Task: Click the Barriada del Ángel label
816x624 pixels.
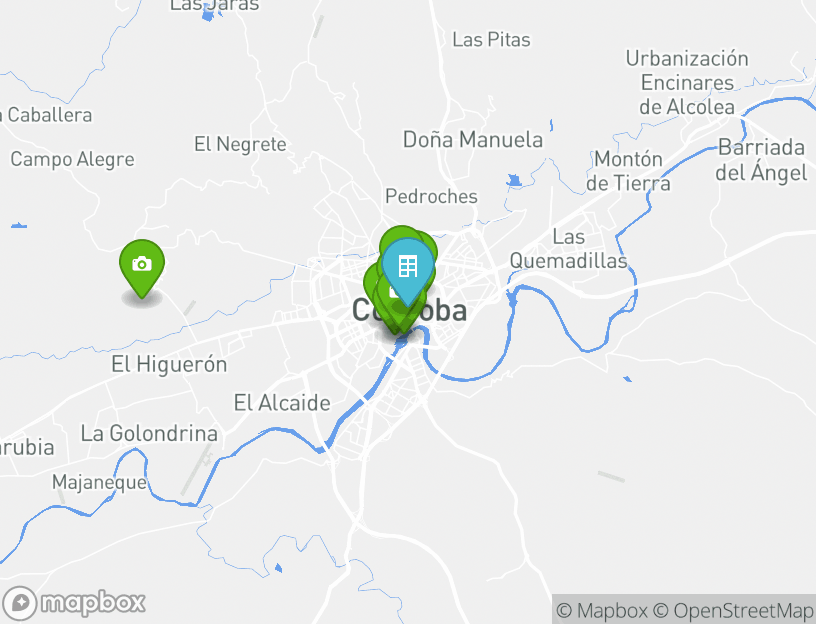Action: click(x=761, y=160)
